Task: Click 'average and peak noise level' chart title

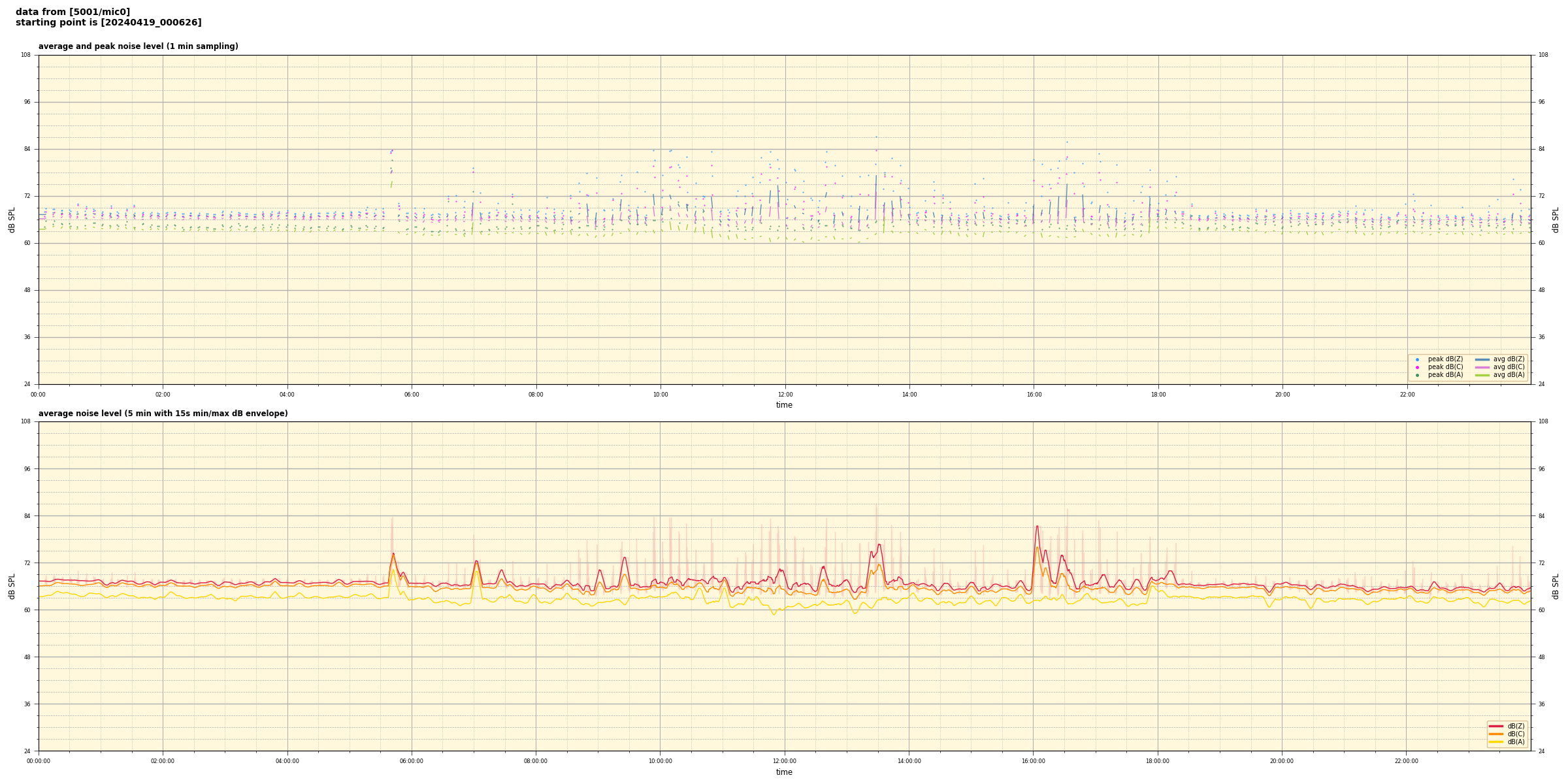Action: pos(138,46)
